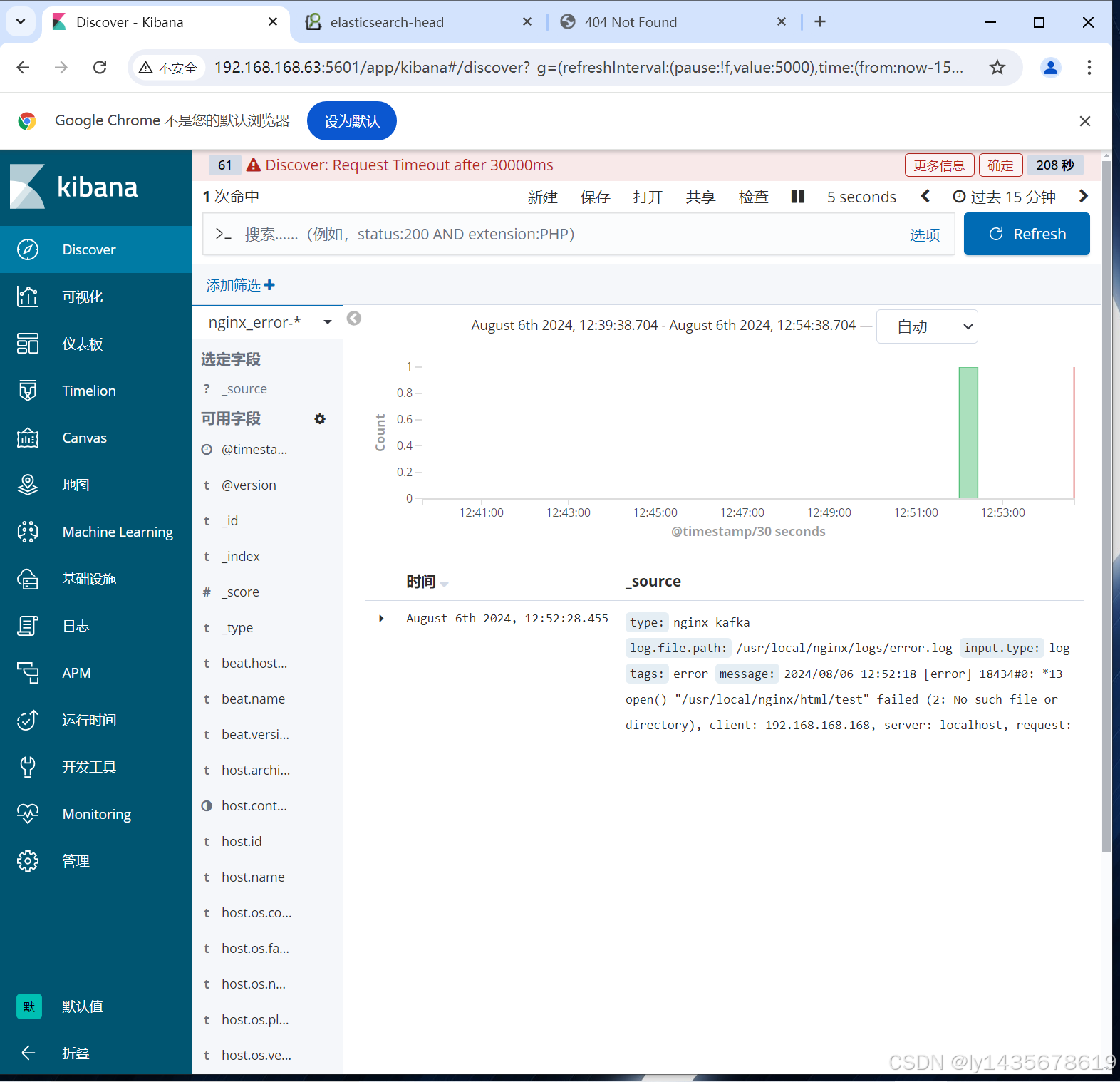Click the Refresh button
The height and width of the screenshot is (1082, 1120).
[x=1027, y=234]
